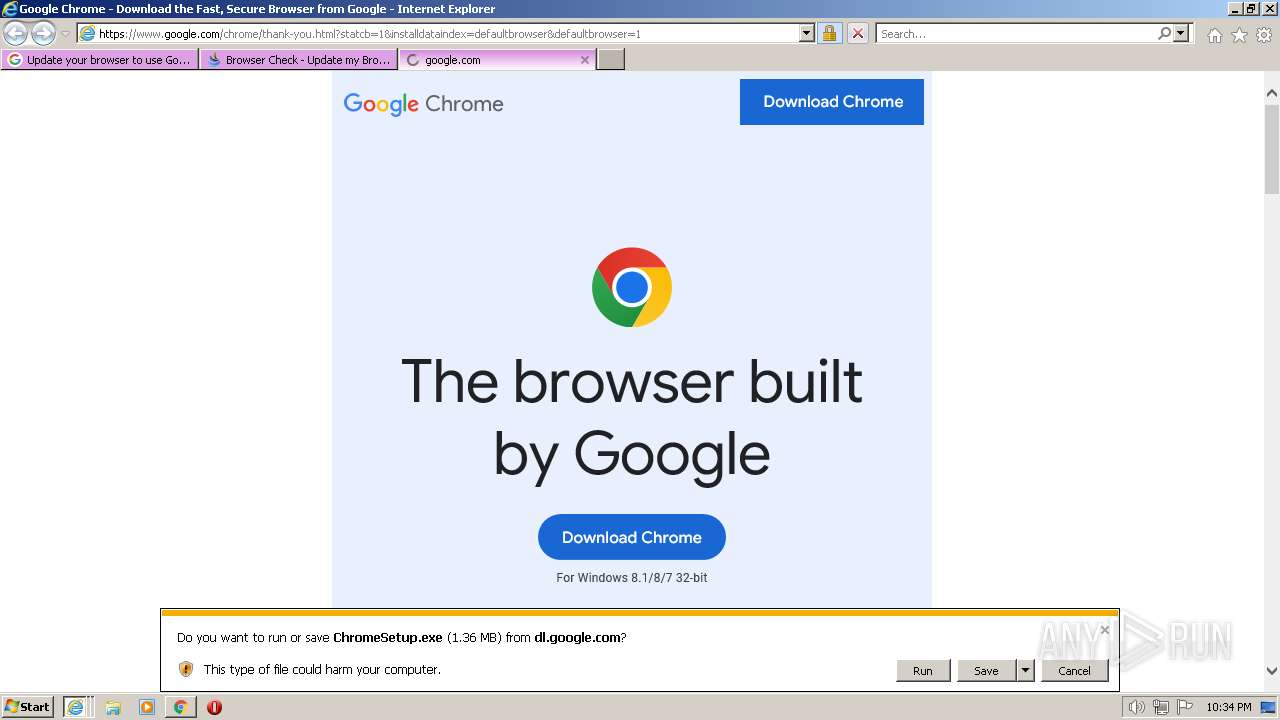Click the security shield warning icon
Image resolution: width=1280 pixels, height=720 pixels.
[186, 669]
